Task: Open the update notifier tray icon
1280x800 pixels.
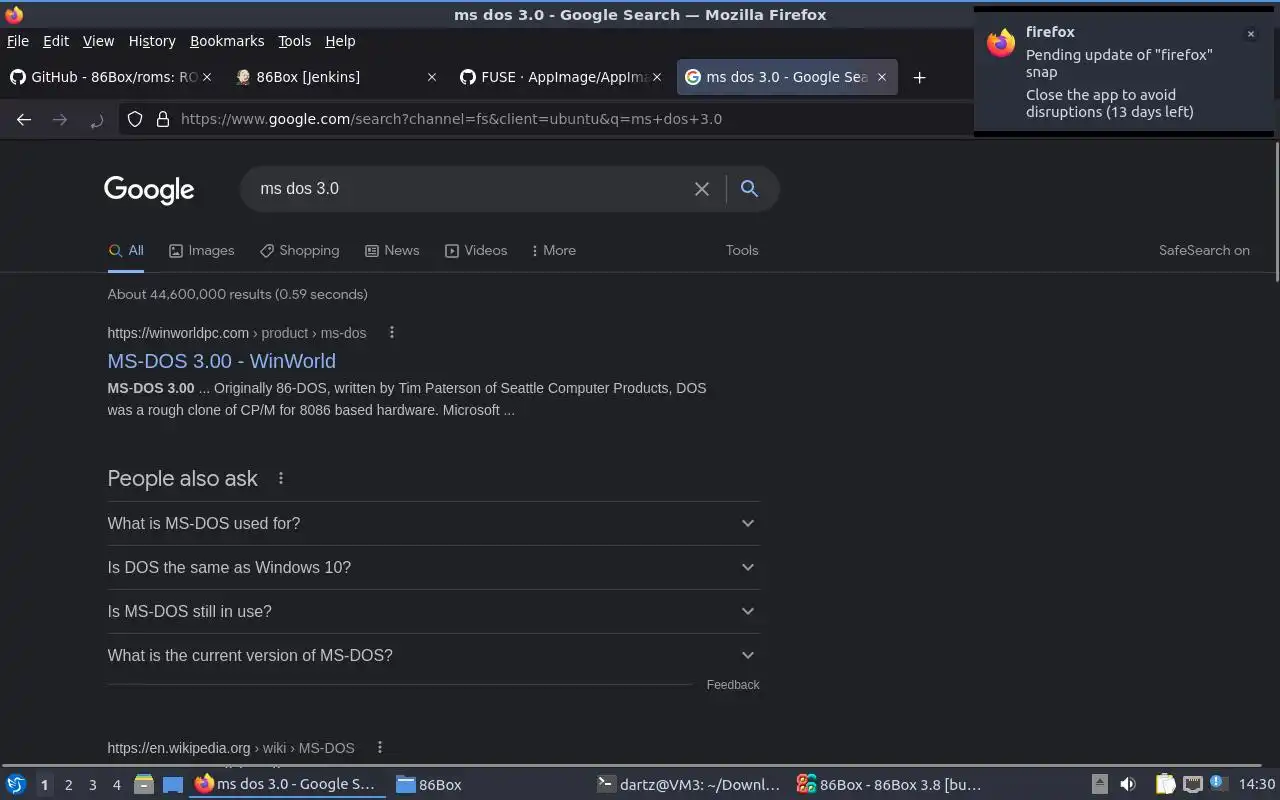Action: pos(1218,783)
